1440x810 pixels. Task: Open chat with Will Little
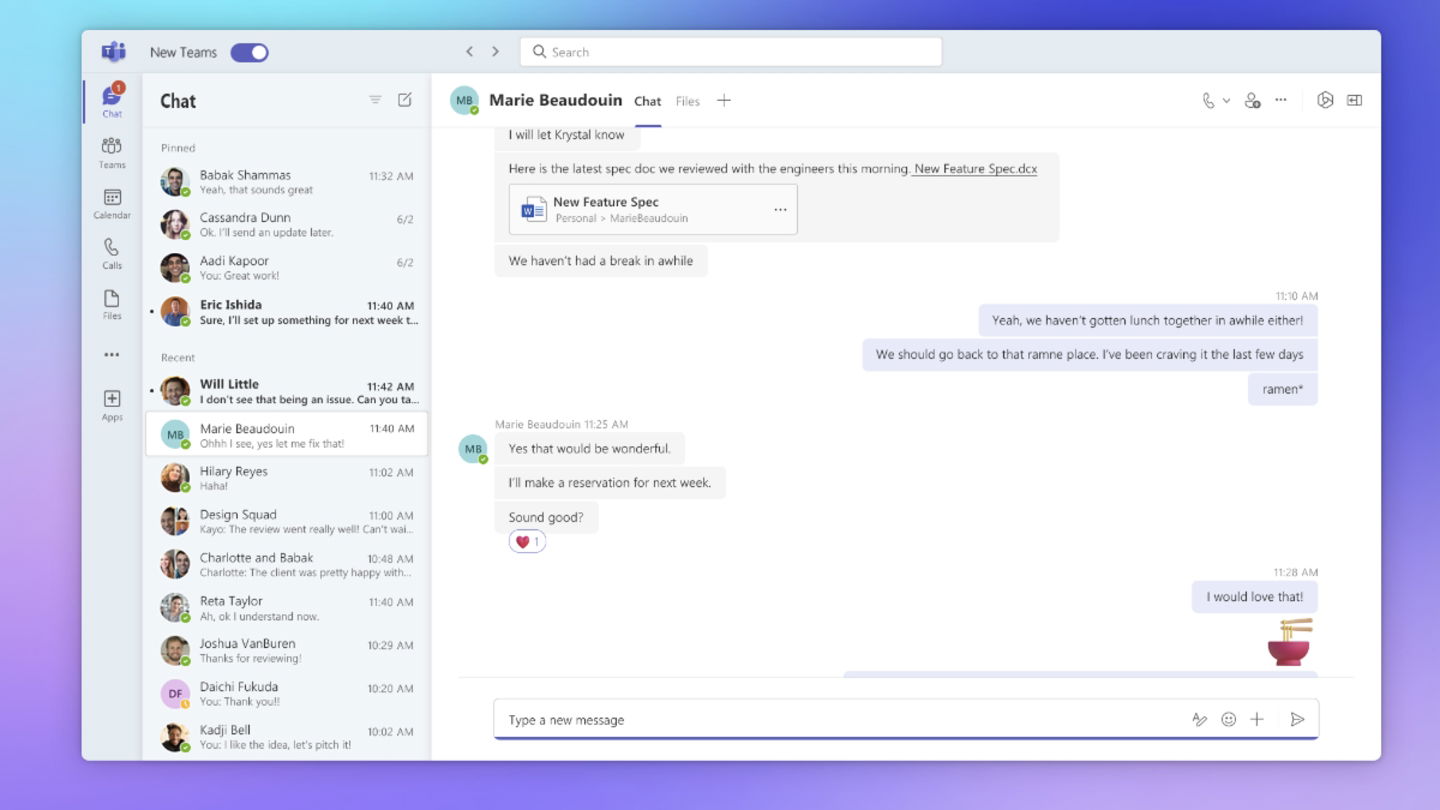pos(287,391)
